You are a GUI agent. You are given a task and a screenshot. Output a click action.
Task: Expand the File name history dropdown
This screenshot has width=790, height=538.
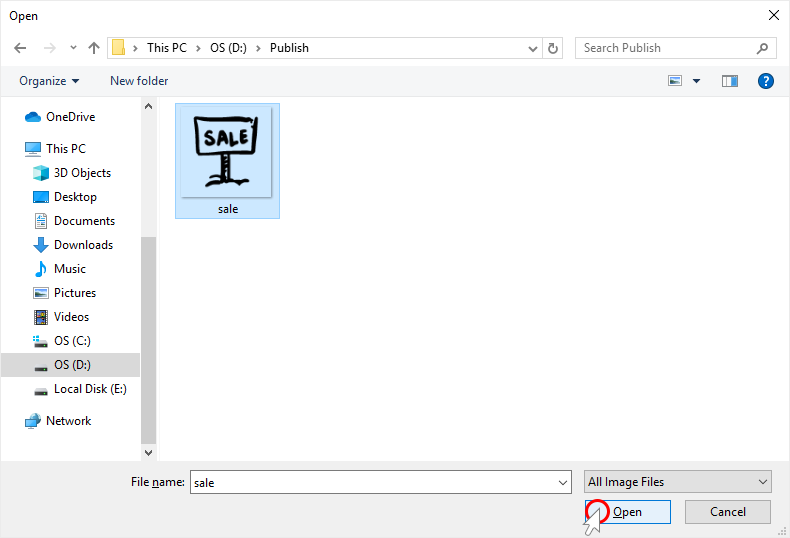point(562,482)
